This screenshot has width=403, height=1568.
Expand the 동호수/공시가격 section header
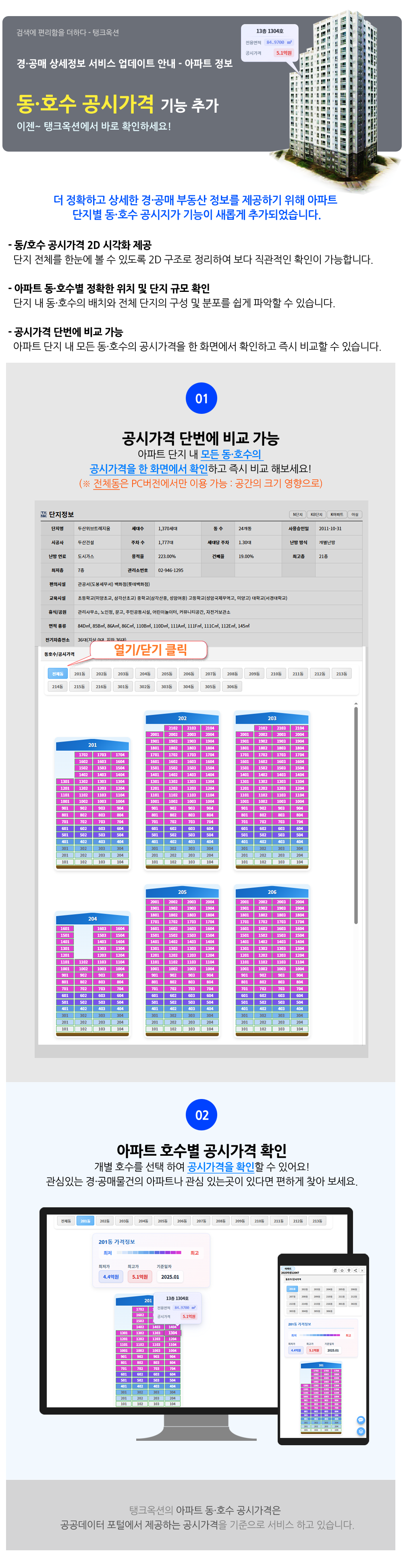tap(60, 654)
